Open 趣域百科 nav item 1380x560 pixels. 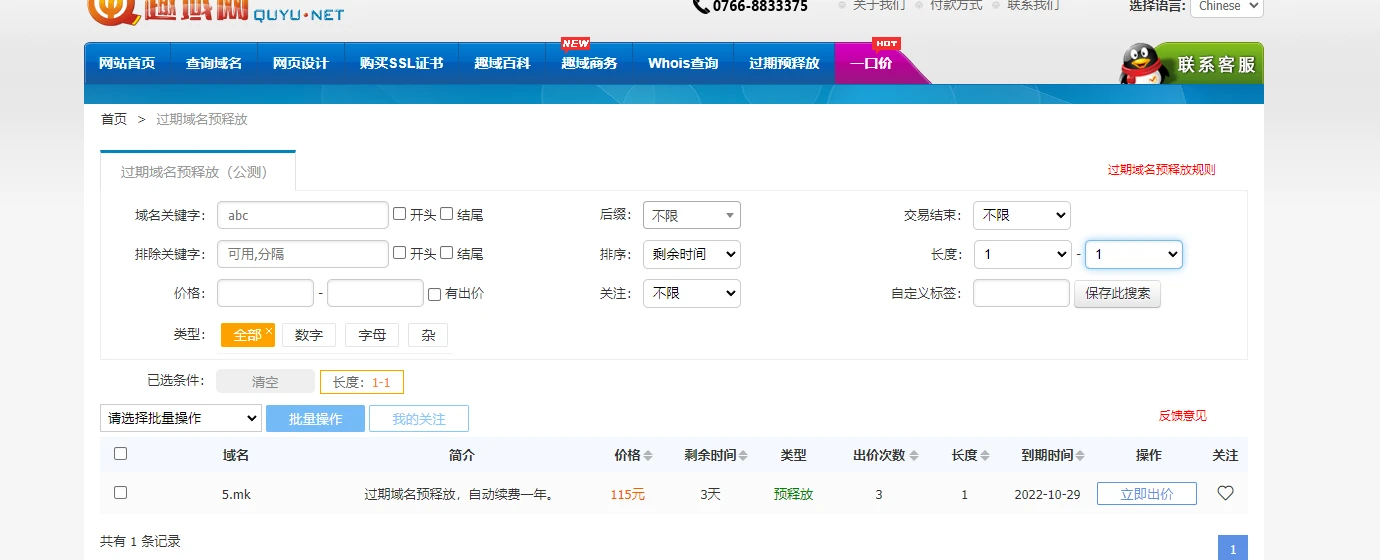(x=502, y=63)
